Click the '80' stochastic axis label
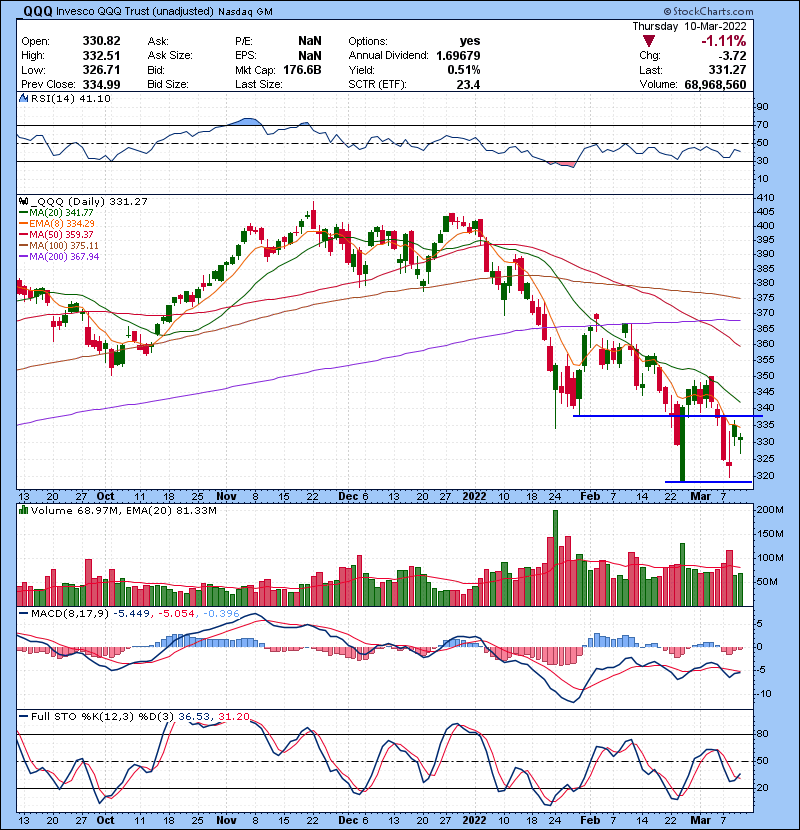800x830 pixels. [x=762, y=734]
